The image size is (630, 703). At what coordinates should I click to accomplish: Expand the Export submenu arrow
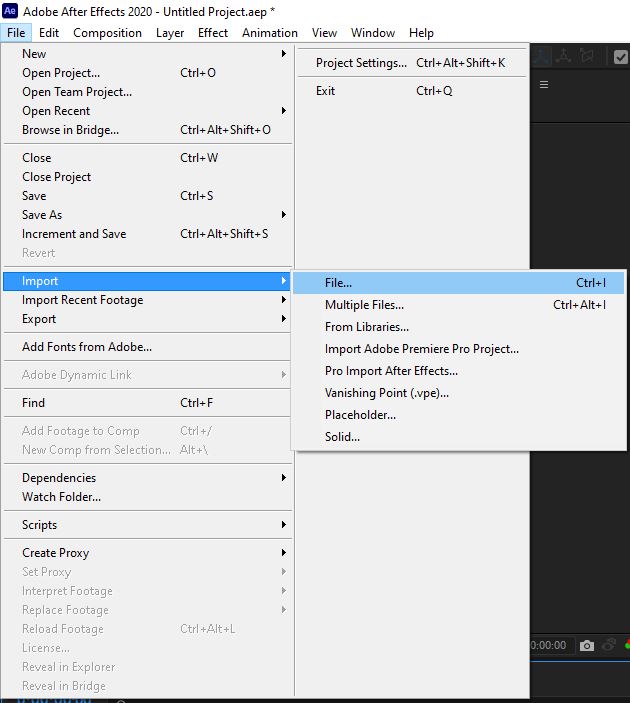point(283,319)
